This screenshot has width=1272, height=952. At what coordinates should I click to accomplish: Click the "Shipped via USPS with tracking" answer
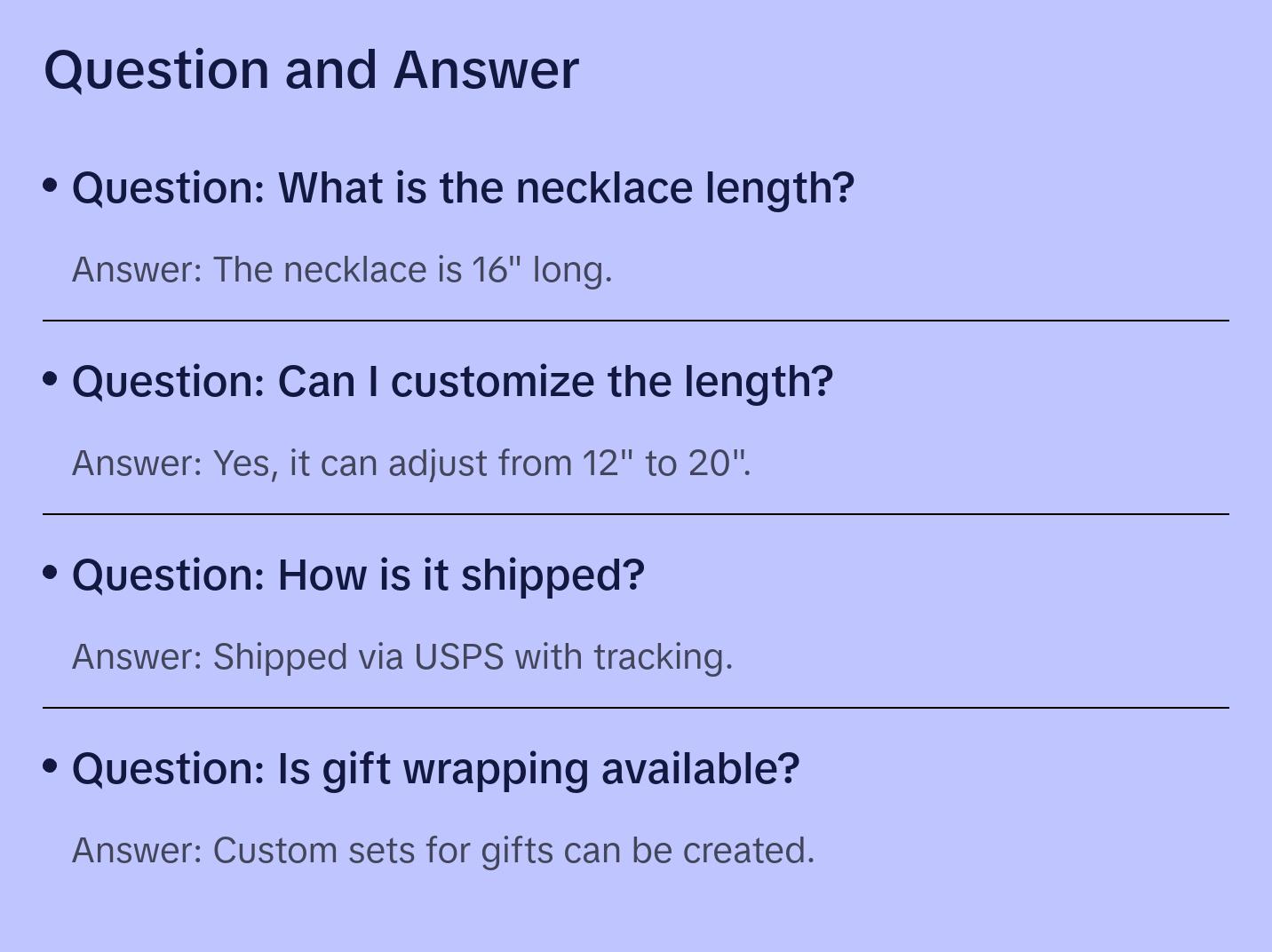(x=402, y=657)
